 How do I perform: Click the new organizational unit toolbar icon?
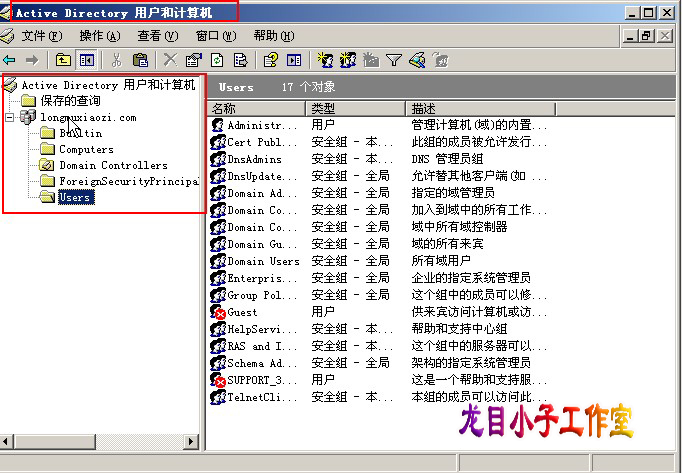(x=371, y=60)
